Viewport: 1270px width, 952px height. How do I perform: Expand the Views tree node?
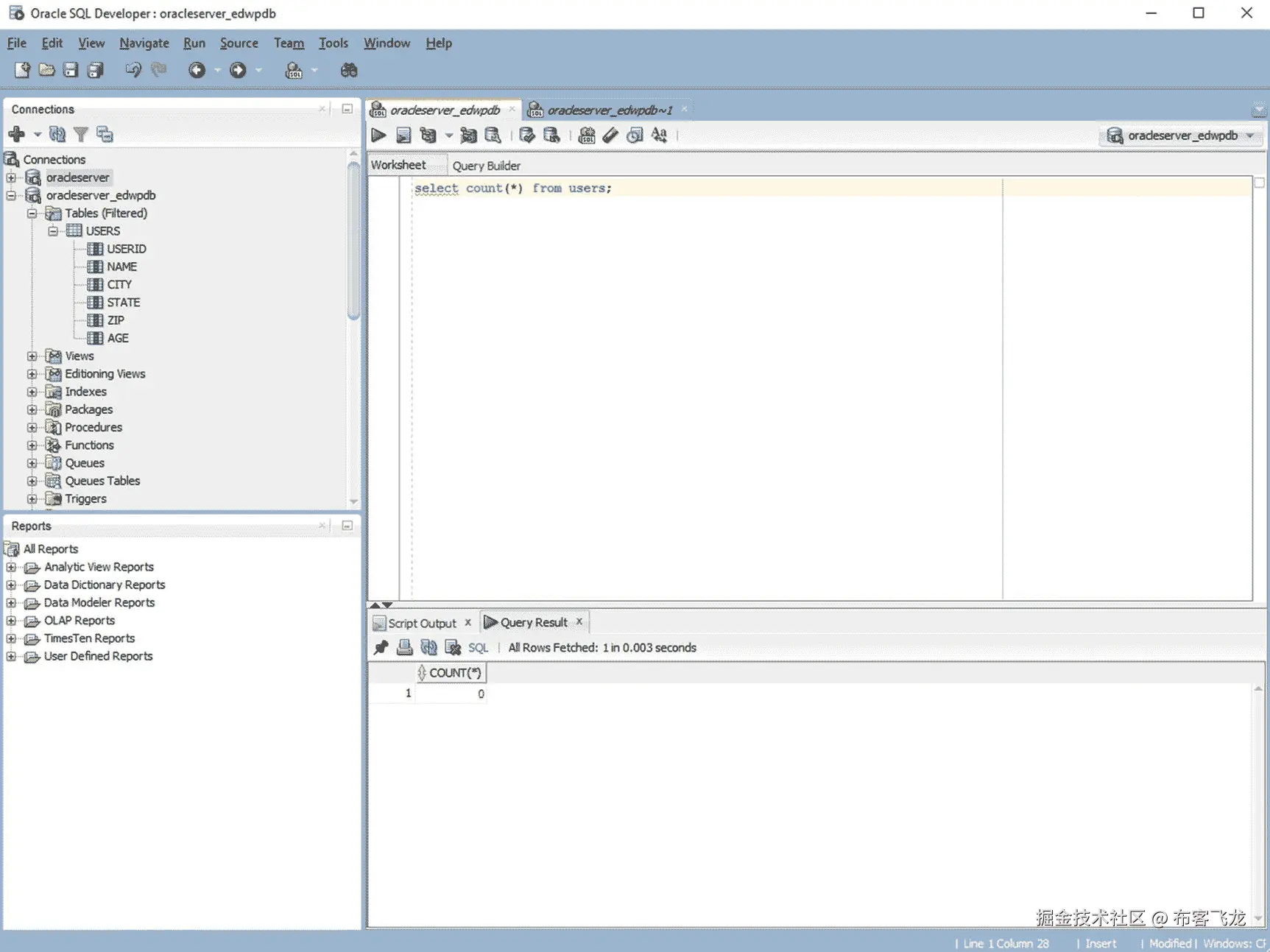coord(31,356)
